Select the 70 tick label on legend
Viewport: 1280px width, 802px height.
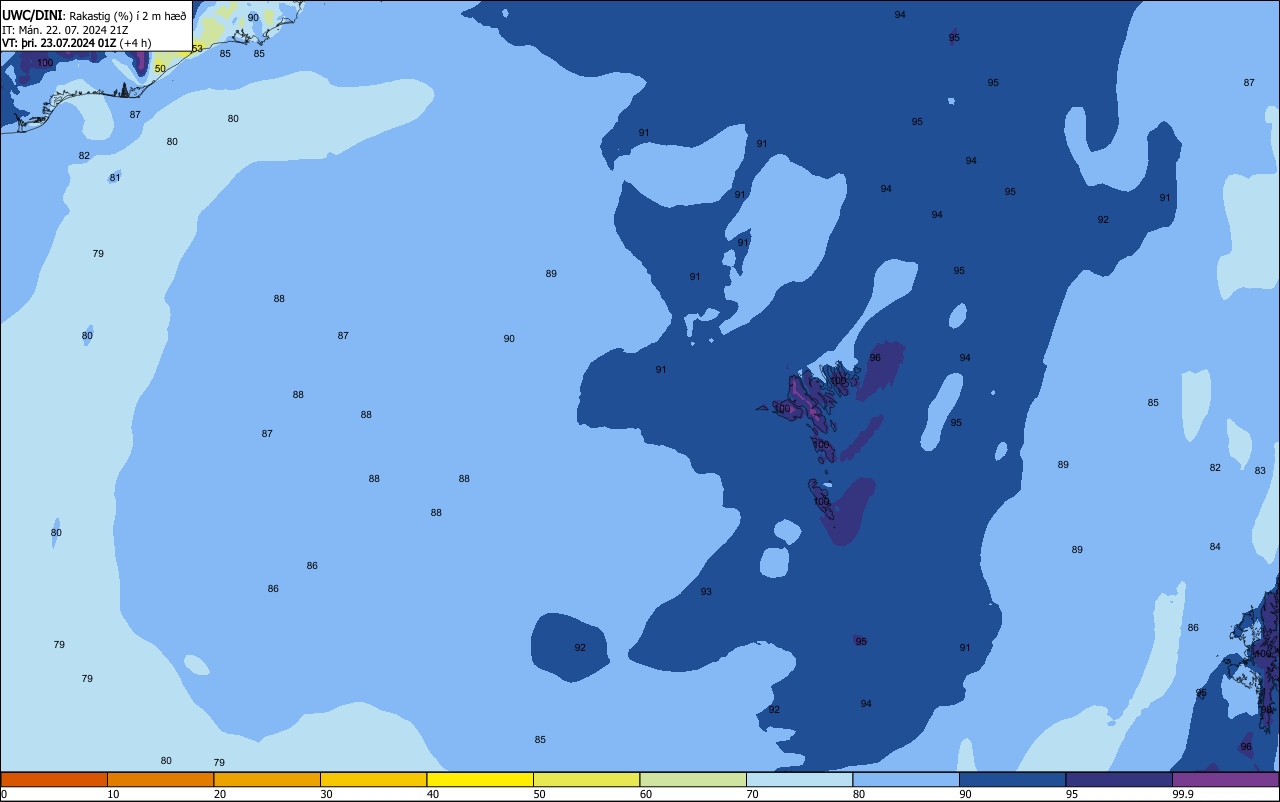pyautogui.click(x=752, y=794)
